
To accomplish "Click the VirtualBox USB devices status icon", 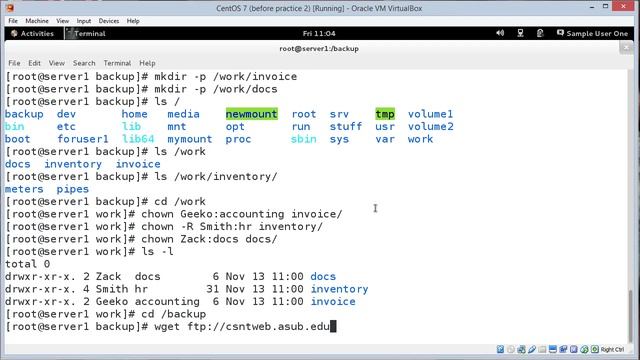I will click(532, 349).
